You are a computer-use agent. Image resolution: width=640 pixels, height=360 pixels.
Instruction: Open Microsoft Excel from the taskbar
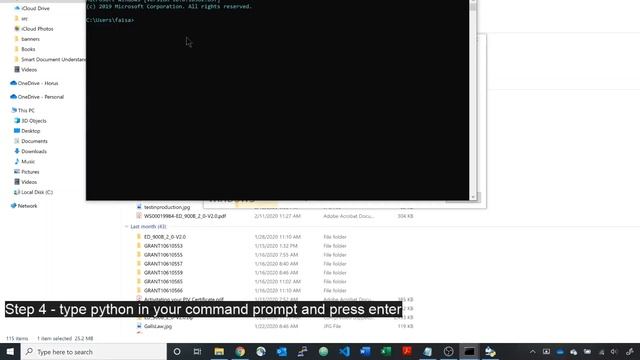click(x=386, y=351)
